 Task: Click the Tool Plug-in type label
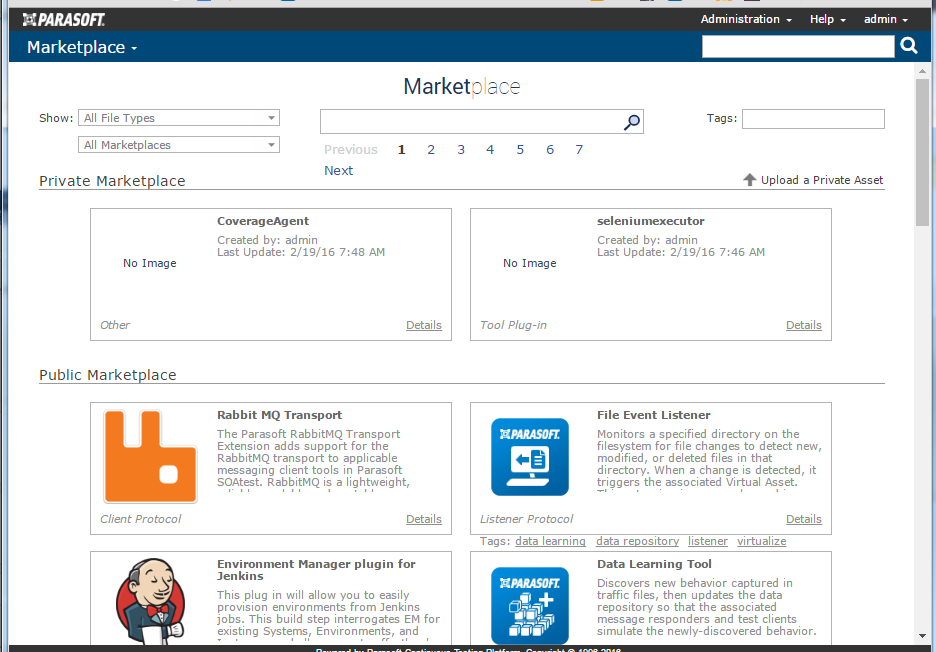click(513, 325)
